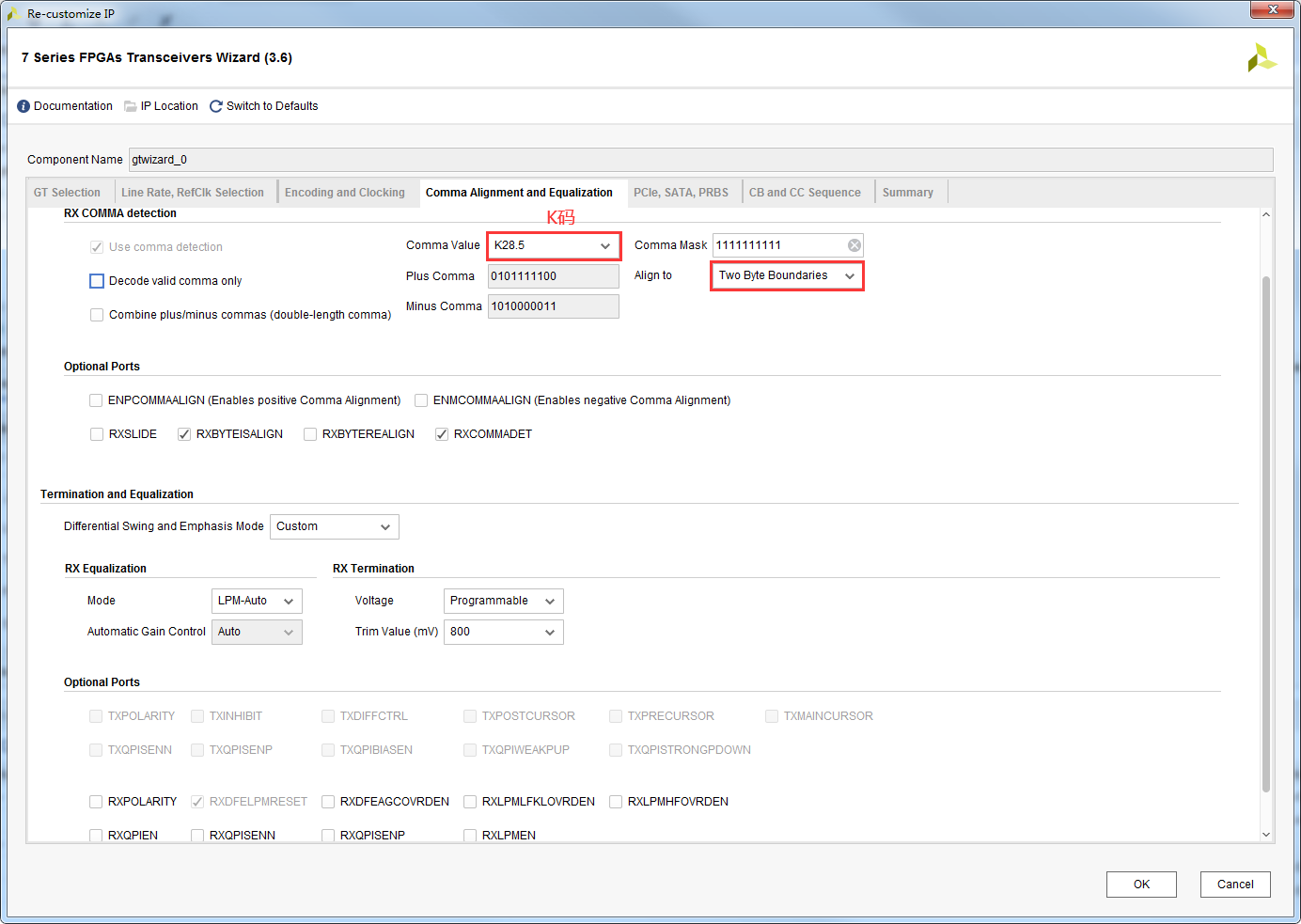Click the RX Equalization section label

[x=105, y=569]
